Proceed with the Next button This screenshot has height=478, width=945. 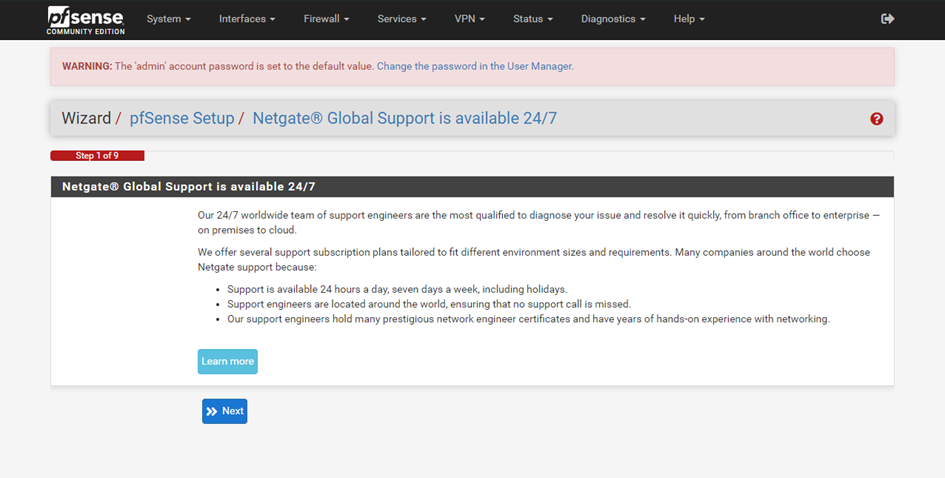point(225,411)
